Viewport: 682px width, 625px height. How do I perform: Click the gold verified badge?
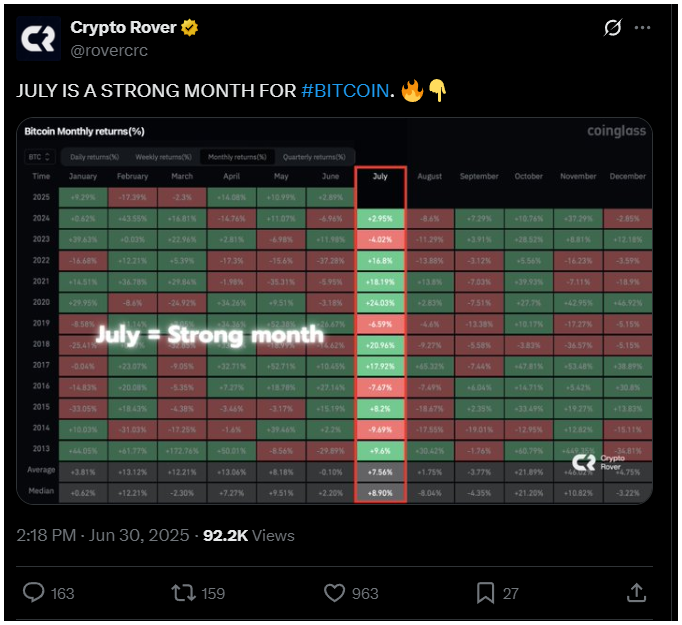point(190,28)
